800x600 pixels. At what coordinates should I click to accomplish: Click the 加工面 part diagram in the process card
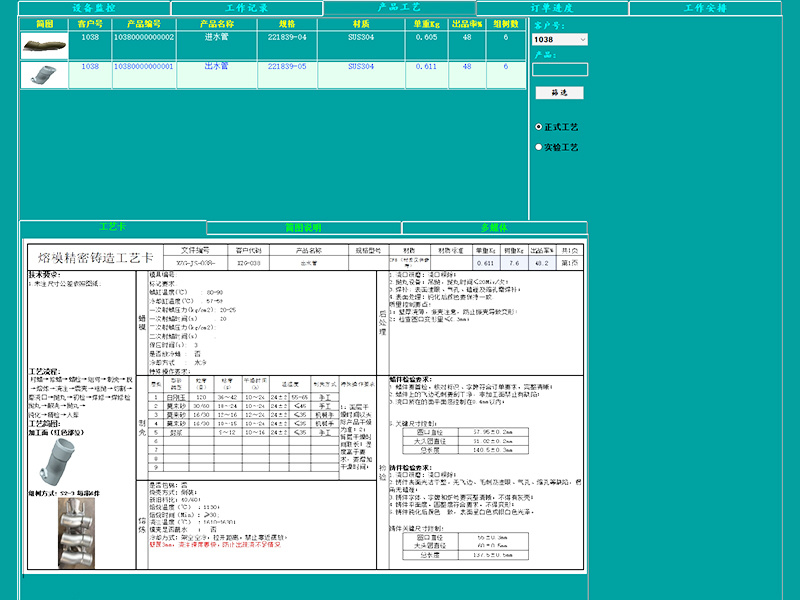[57, 462]
